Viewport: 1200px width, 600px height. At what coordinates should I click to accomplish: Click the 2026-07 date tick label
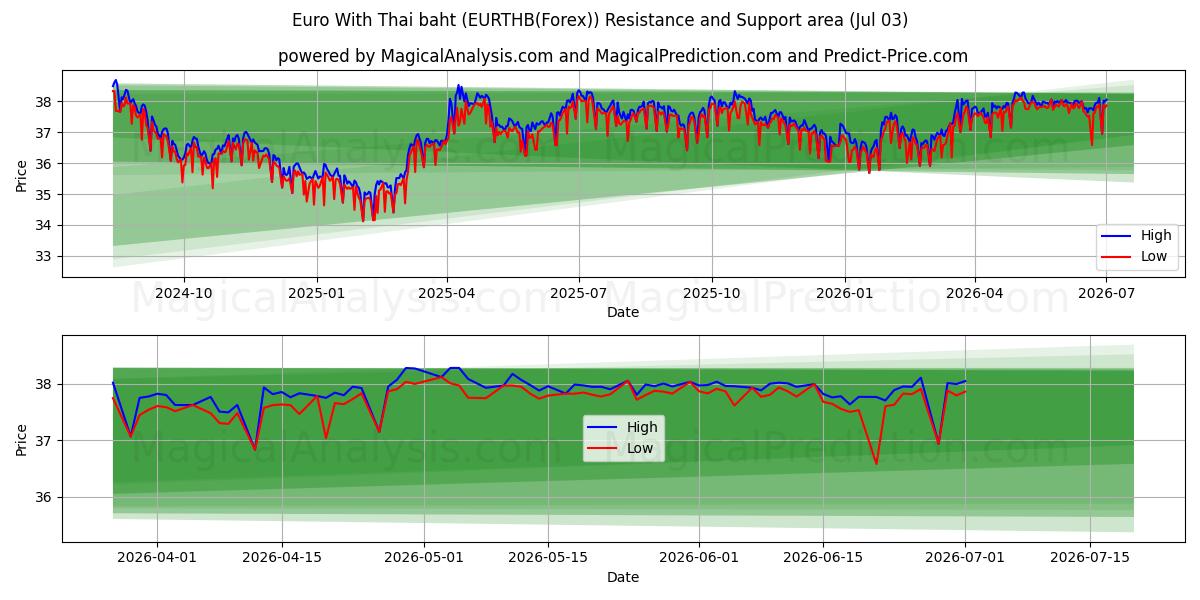[x=1106, y=294]
